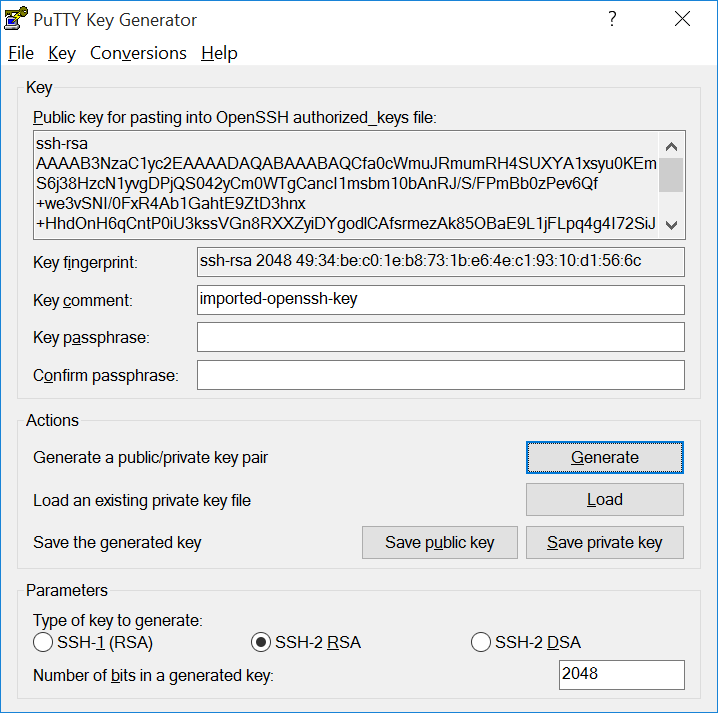Image resolution: width=718 pixels, height=713 pixels.
Task: Click the PuTTY key icon in title bar
Action: point(18,20)
